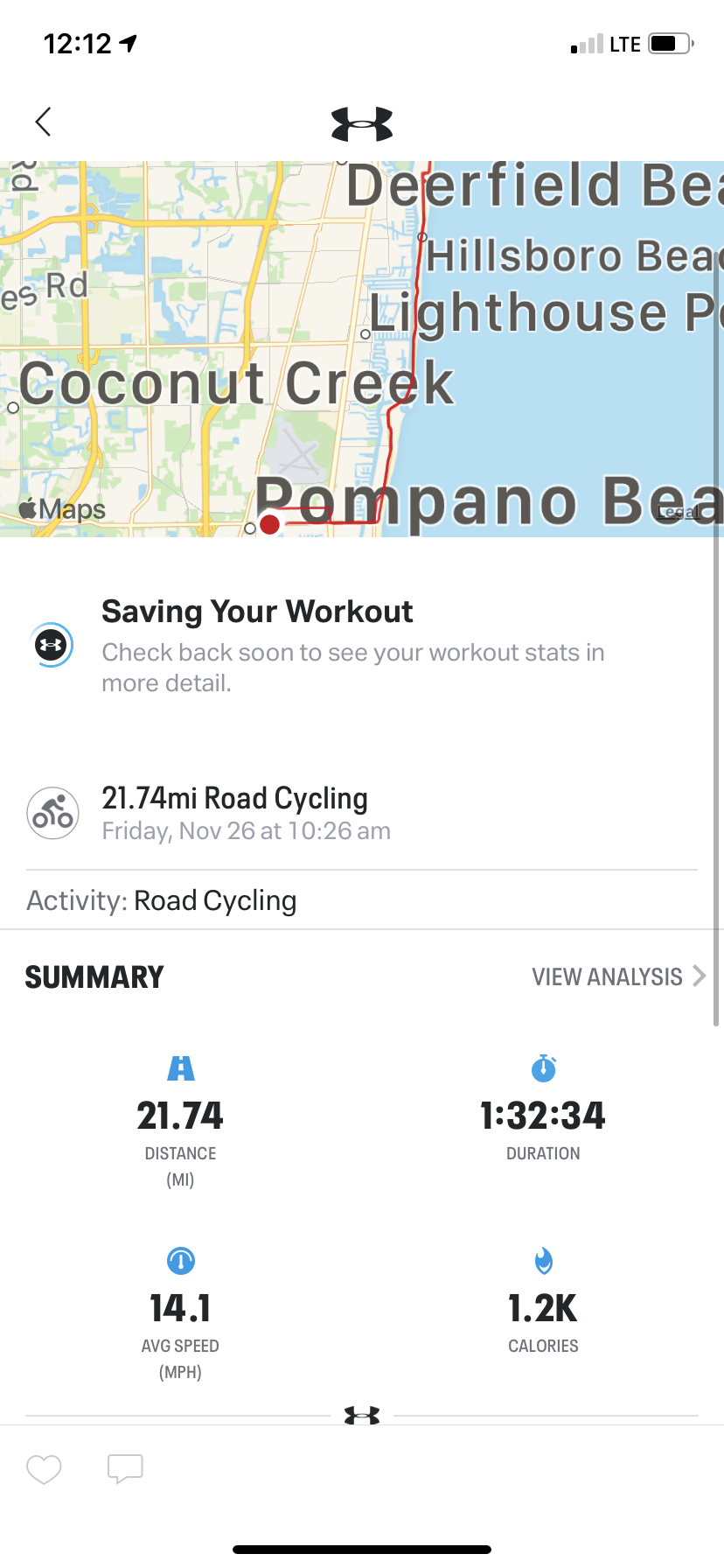The height and width of the screenshot is (1568, 724).
Task: Tap the back arrow chevron
Action: [x=43, y=122]
